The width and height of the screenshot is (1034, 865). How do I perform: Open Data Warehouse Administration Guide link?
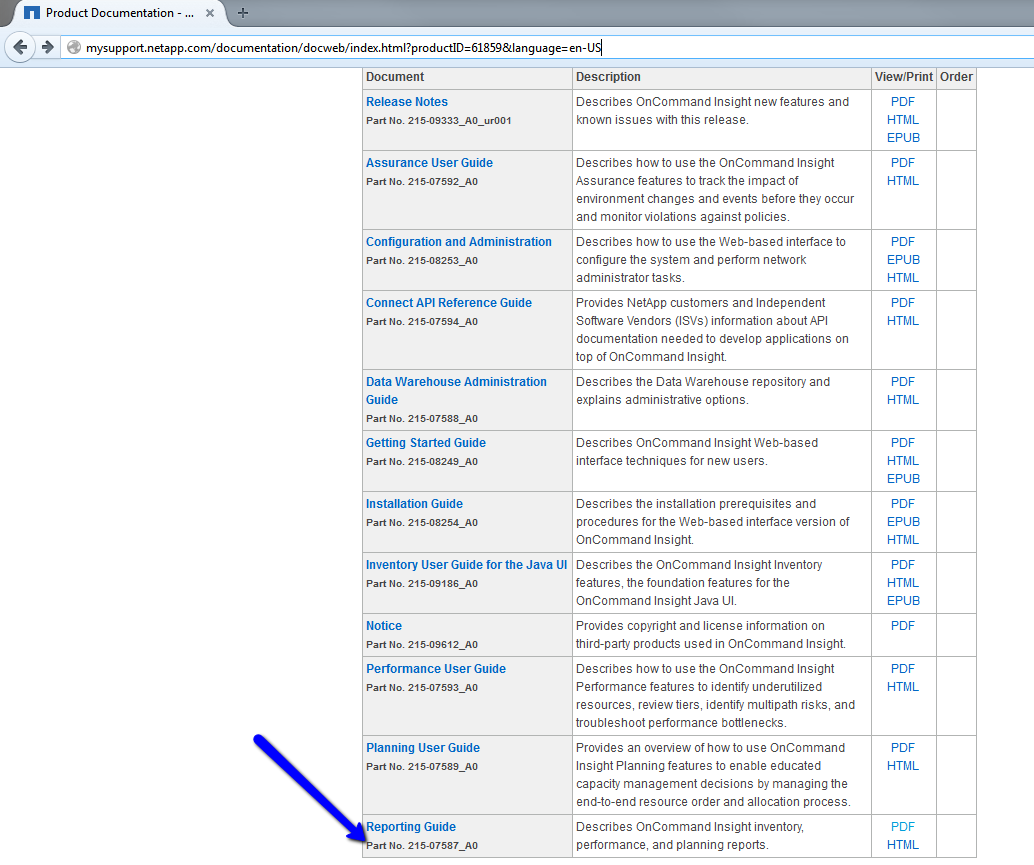tap(456, 391)
